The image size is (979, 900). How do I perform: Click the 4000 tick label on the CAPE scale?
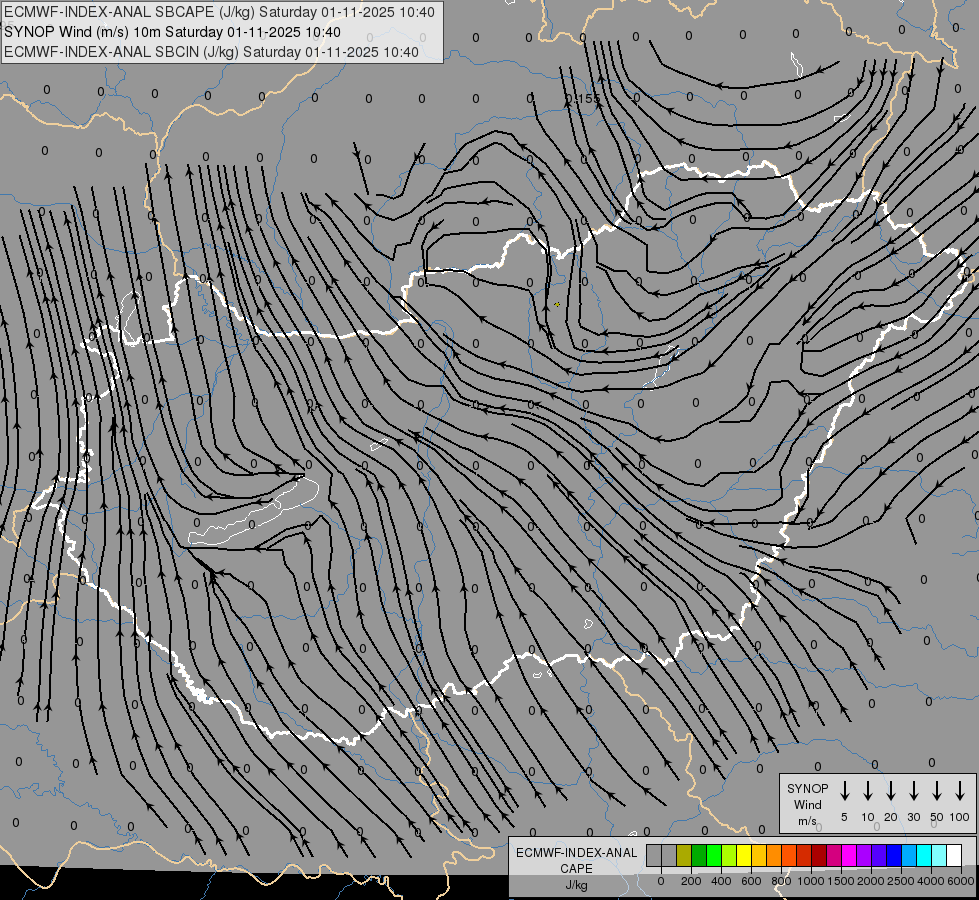pyautogui.click(x=931, y=881)
